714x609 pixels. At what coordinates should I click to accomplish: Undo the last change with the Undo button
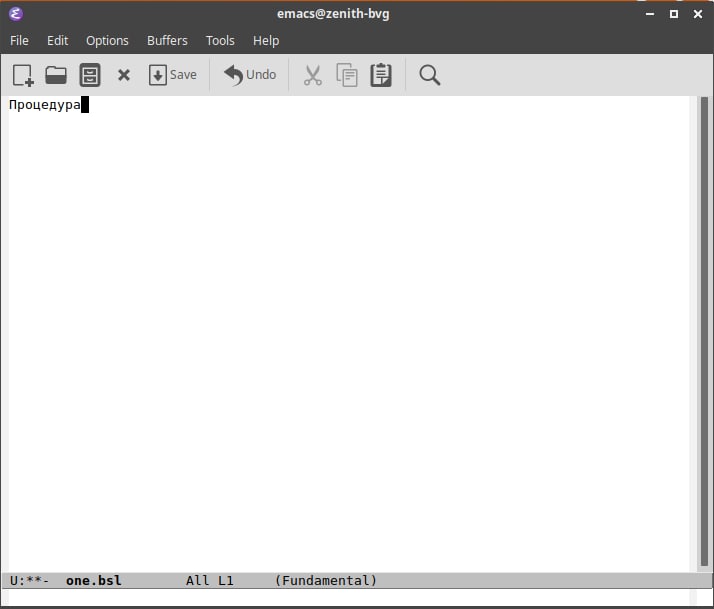[250, 75]
